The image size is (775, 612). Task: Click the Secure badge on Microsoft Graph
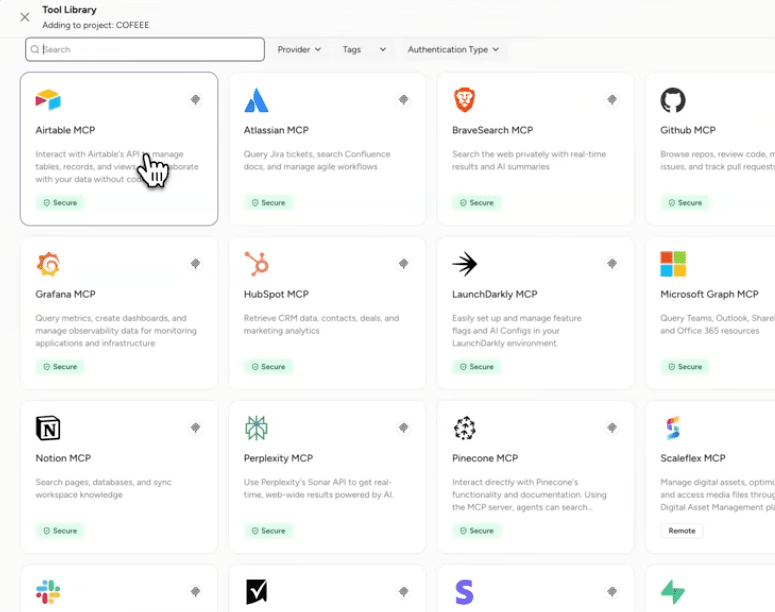click(685, 367)
